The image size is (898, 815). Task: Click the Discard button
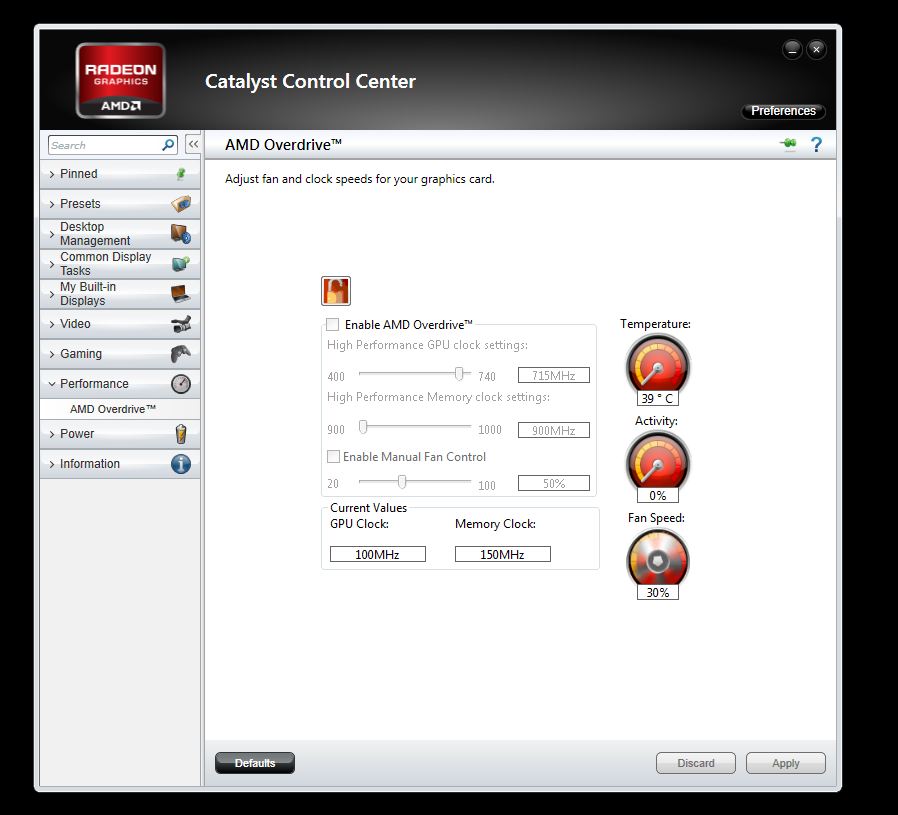point(696,763)
